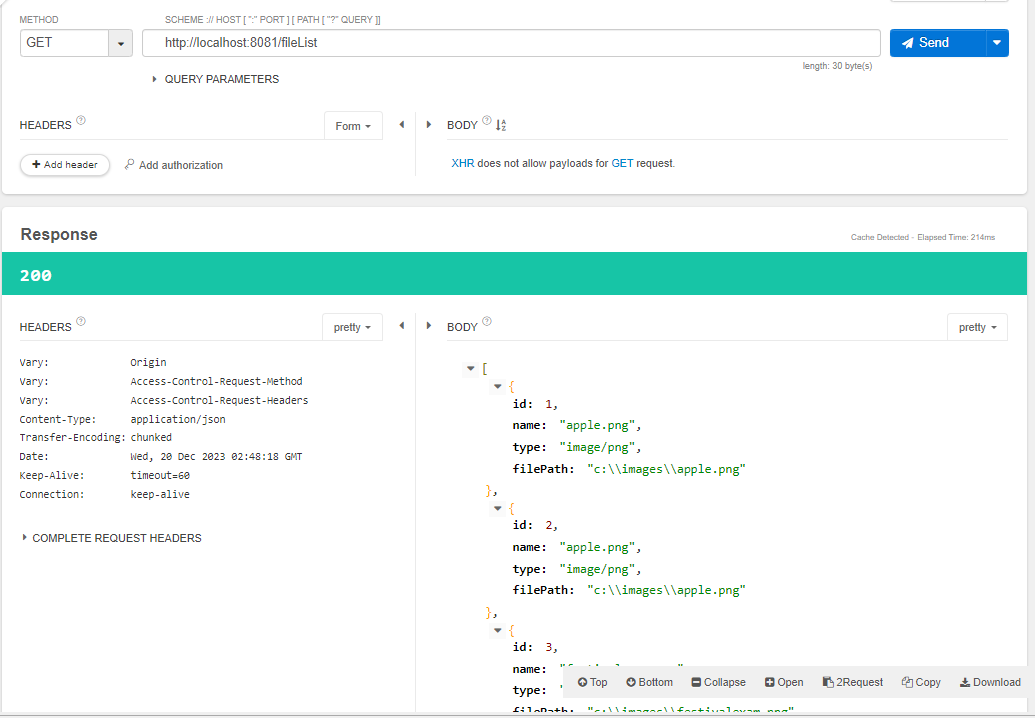Copy the response body
The image size is (1035, 718).
coord(921,682)
